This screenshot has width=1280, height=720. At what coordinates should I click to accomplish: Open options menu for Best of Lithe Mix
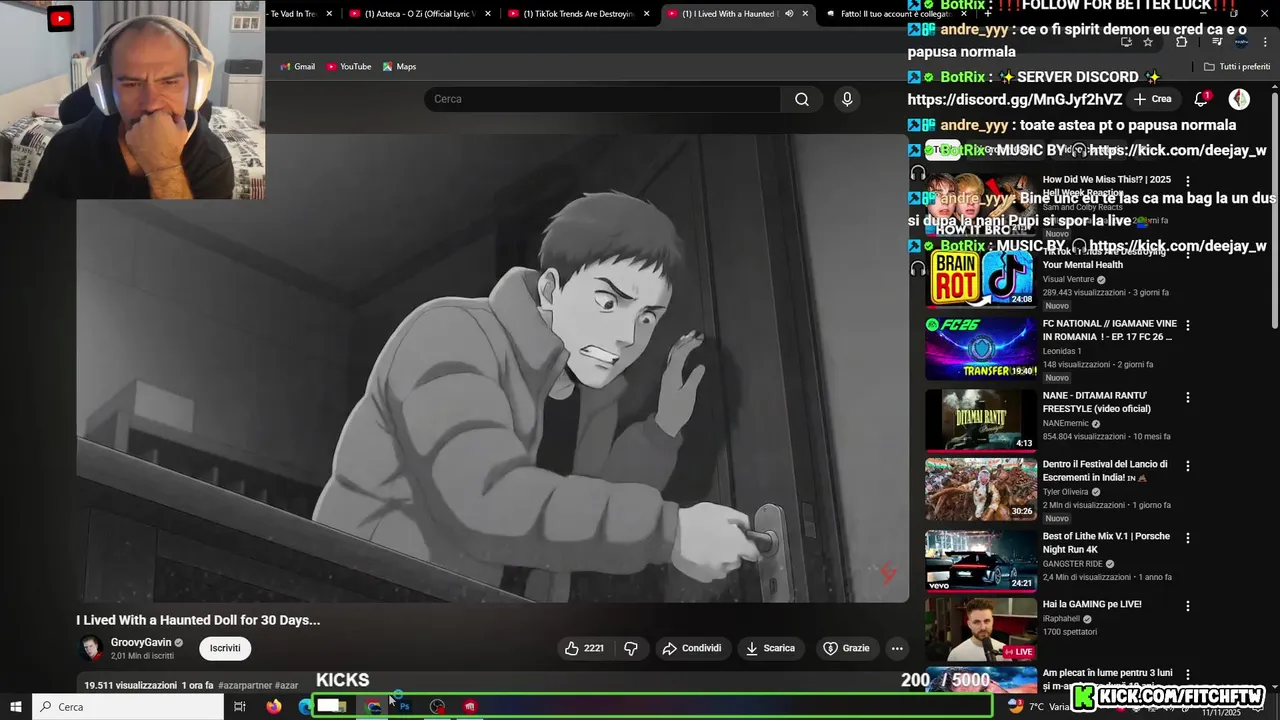(1188, 537)
